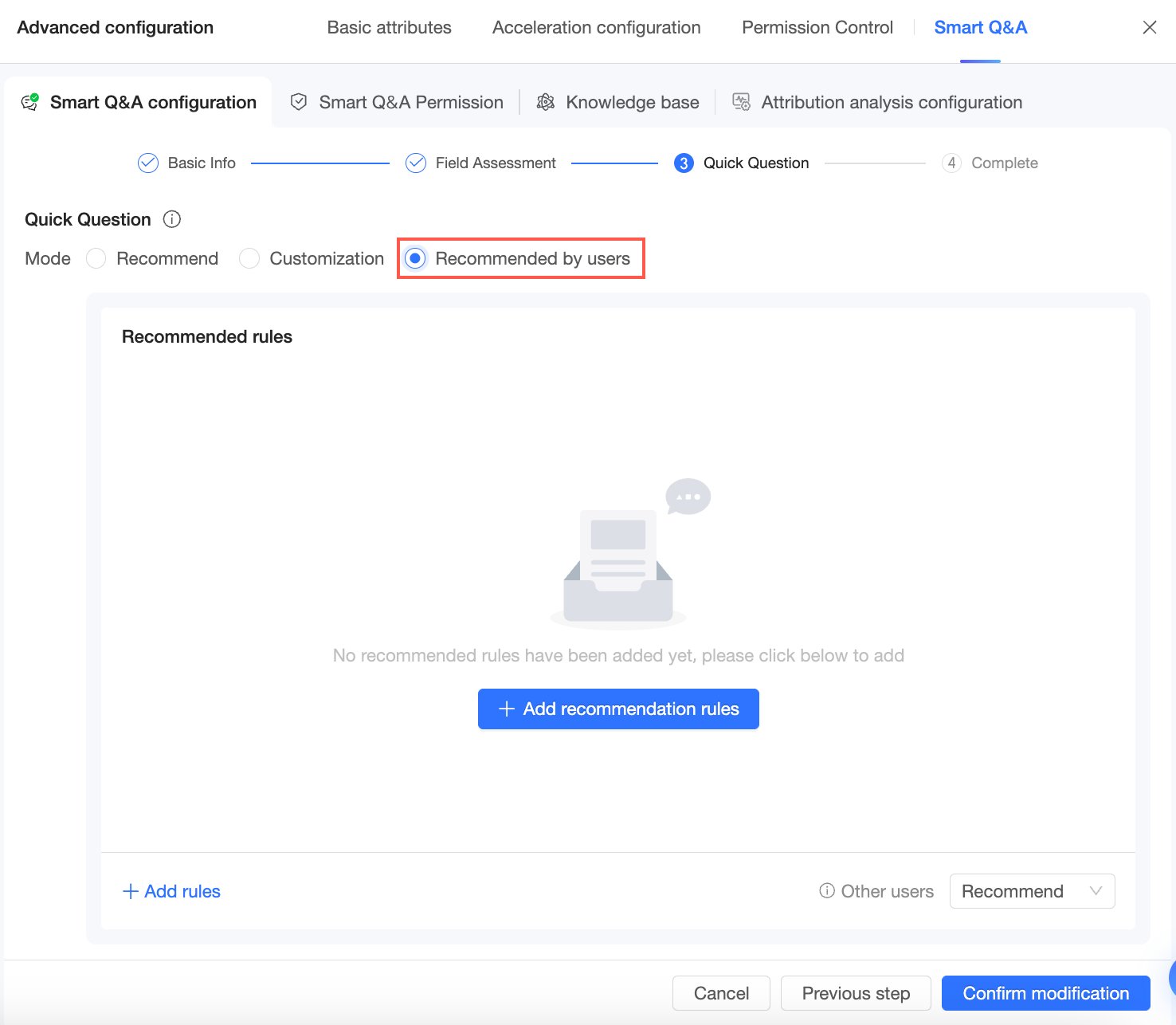Switch to the Basic attributes tab

[389, 27]
